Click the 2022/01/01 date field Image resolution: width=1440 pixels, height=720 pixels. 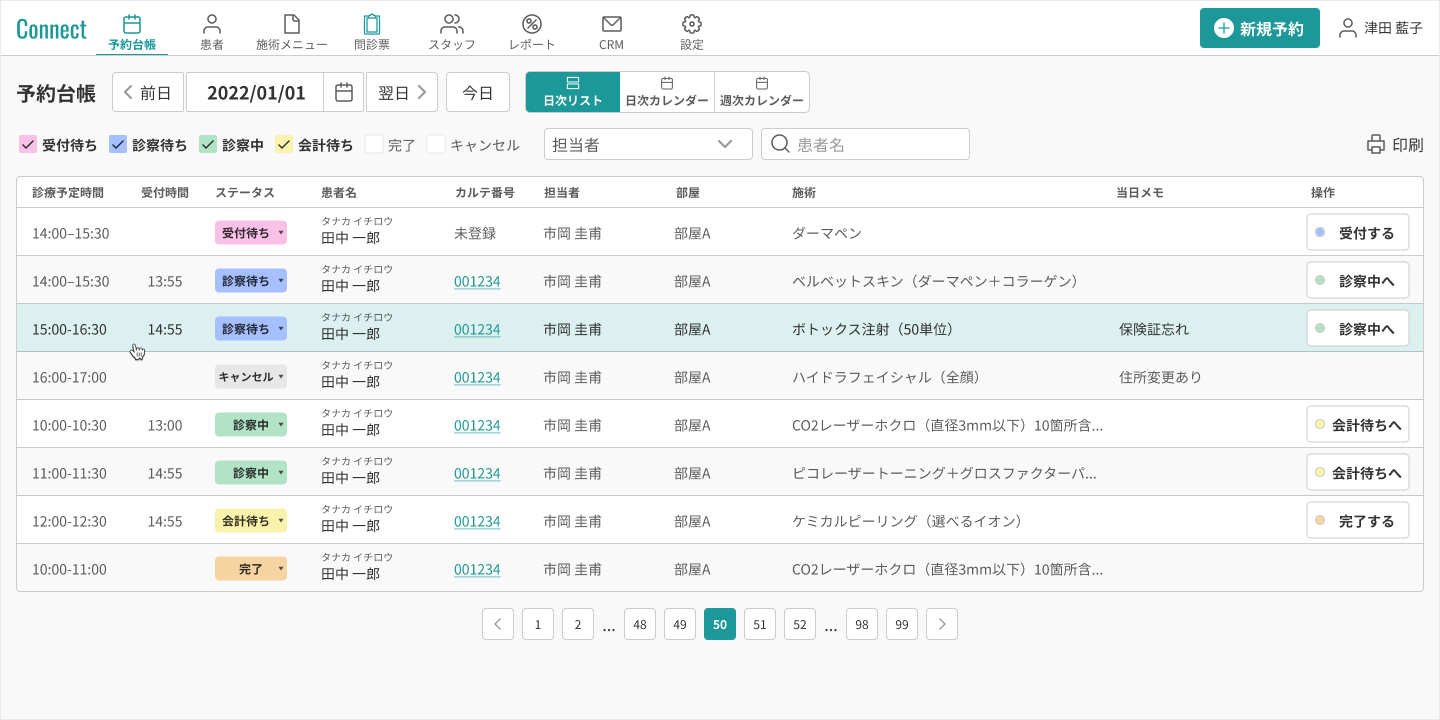(256, 92)
